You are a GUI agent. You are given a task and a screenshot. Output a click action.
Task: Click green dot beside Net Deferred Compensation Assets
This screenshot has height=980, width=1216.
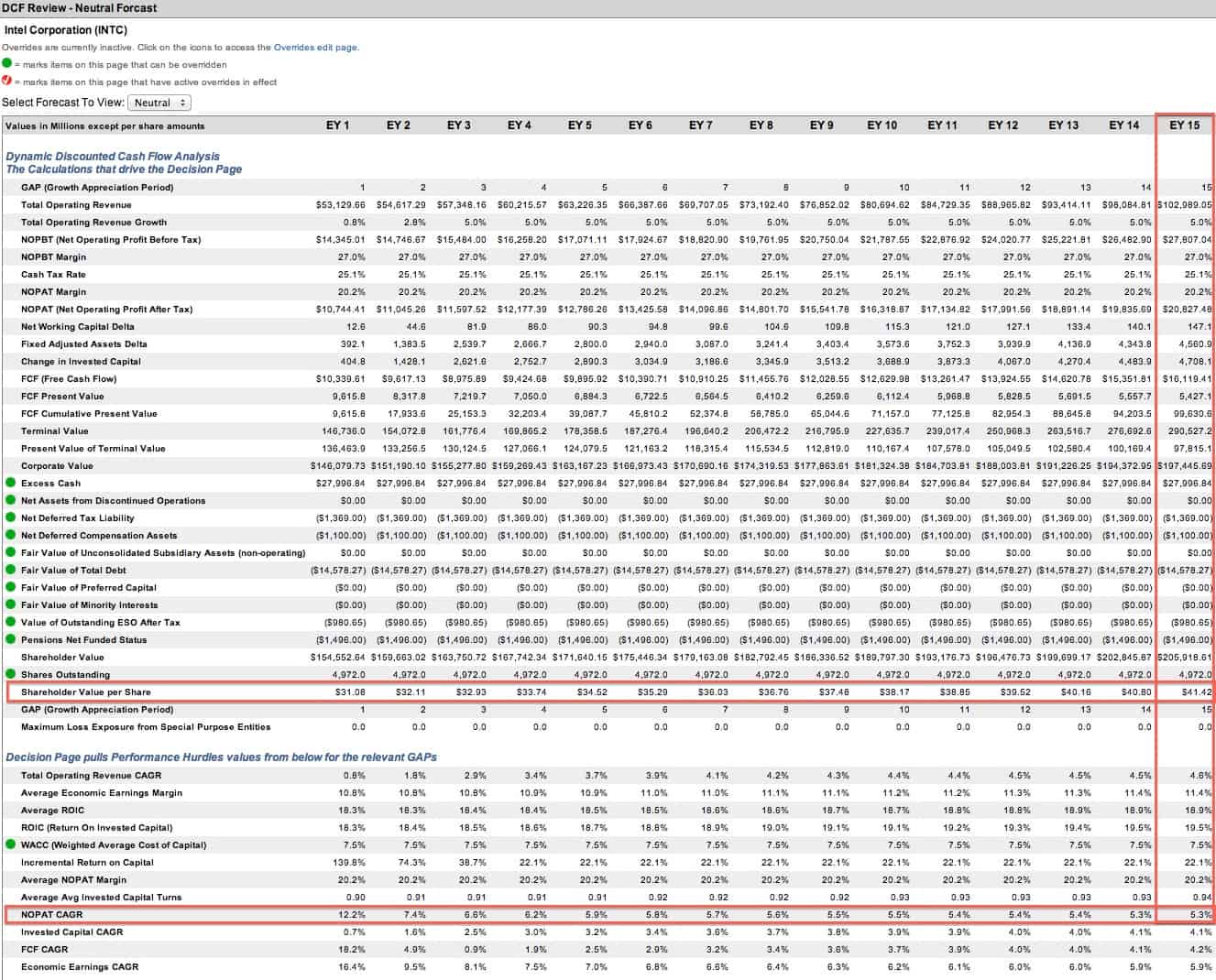[10, 535]
